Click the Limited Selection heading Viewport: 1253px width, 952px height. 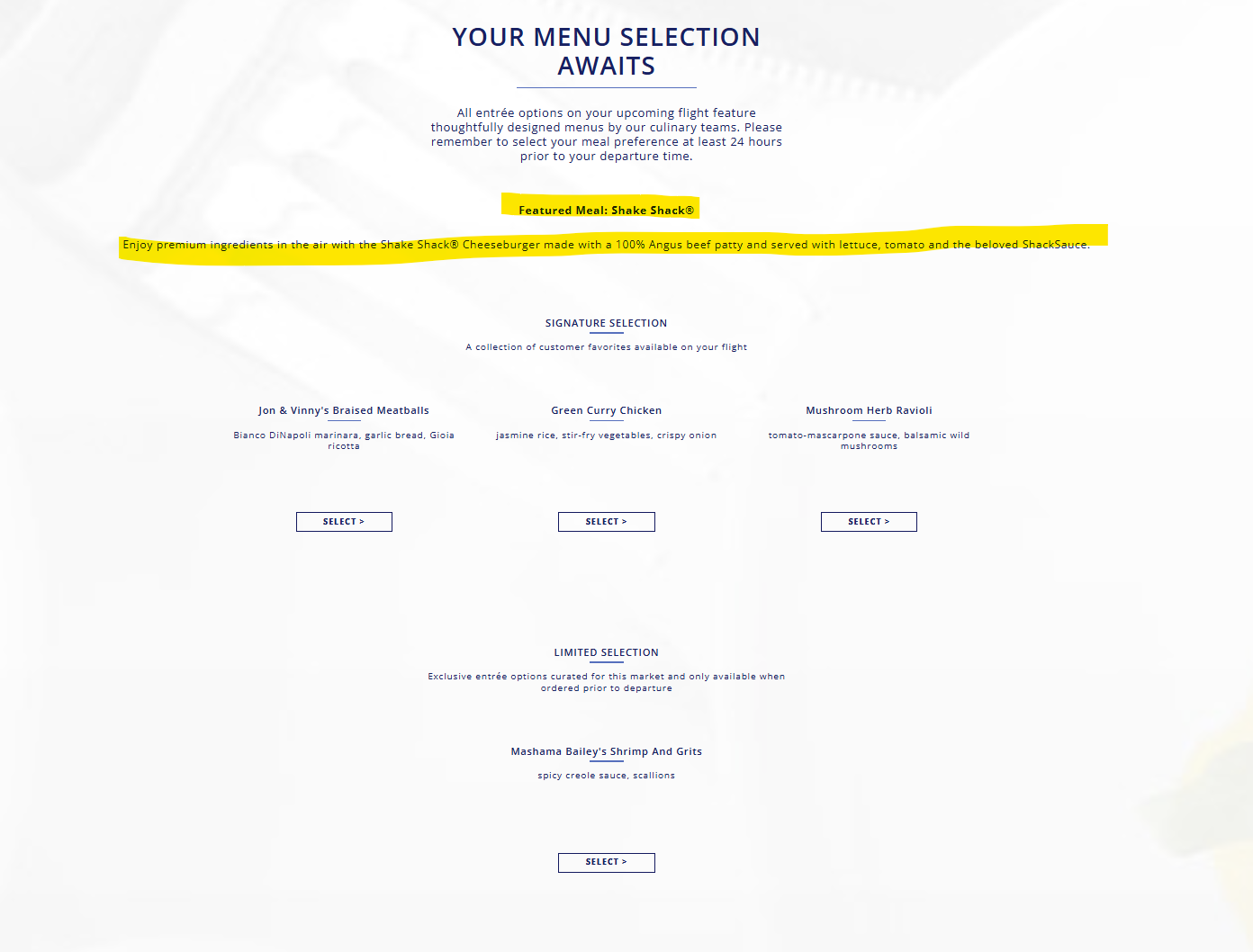coord(606,652)
